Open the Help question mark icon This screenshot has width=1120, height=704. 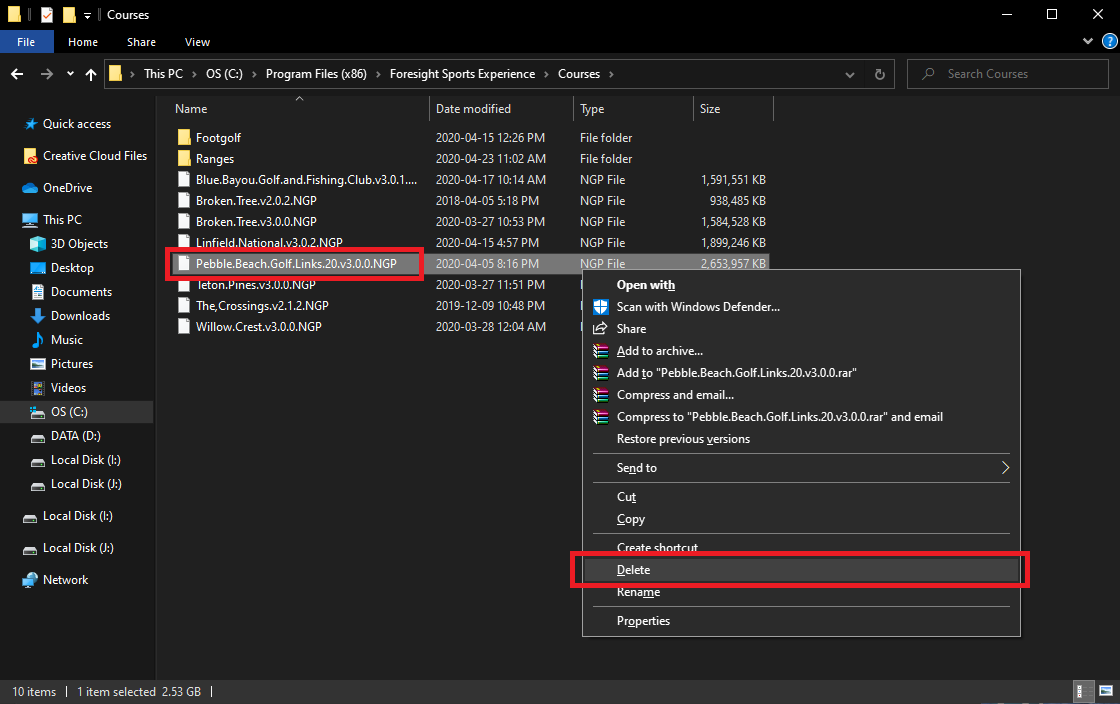1110,41
